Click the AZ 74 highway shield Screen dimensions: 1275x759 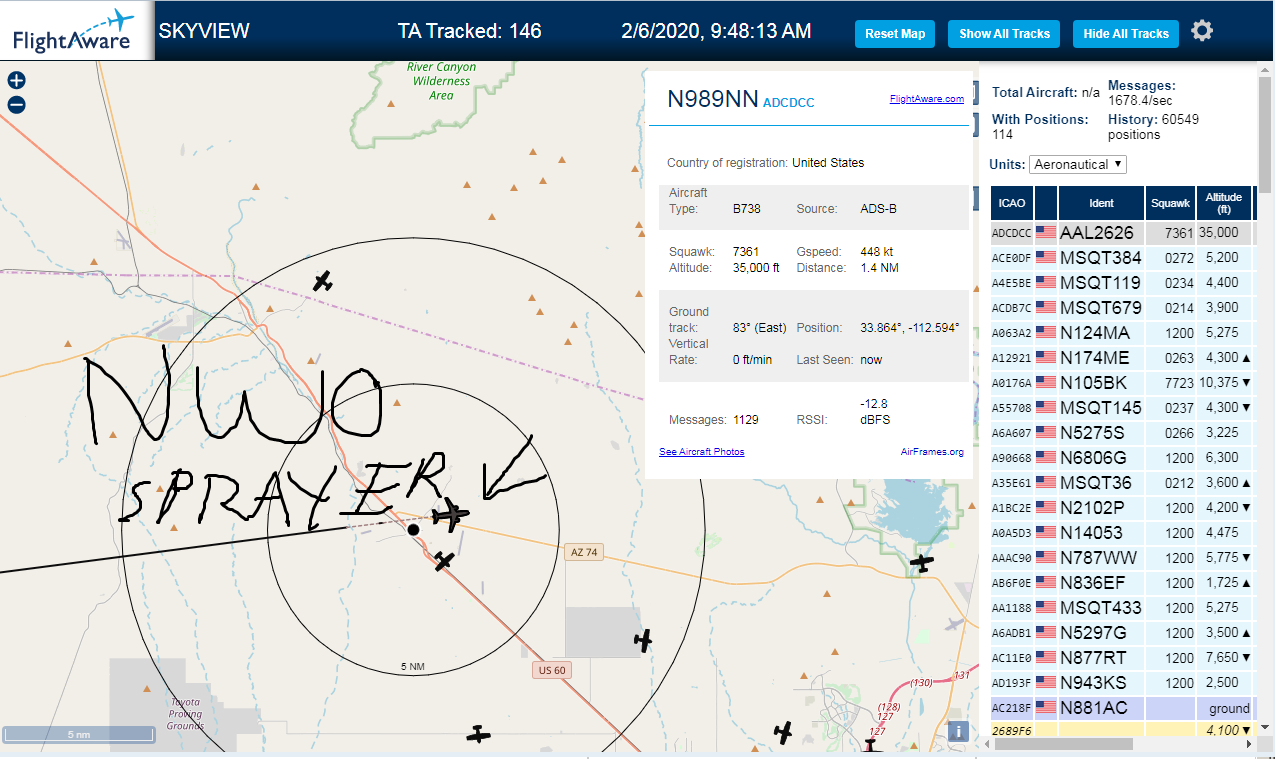[x=584, y=552]
